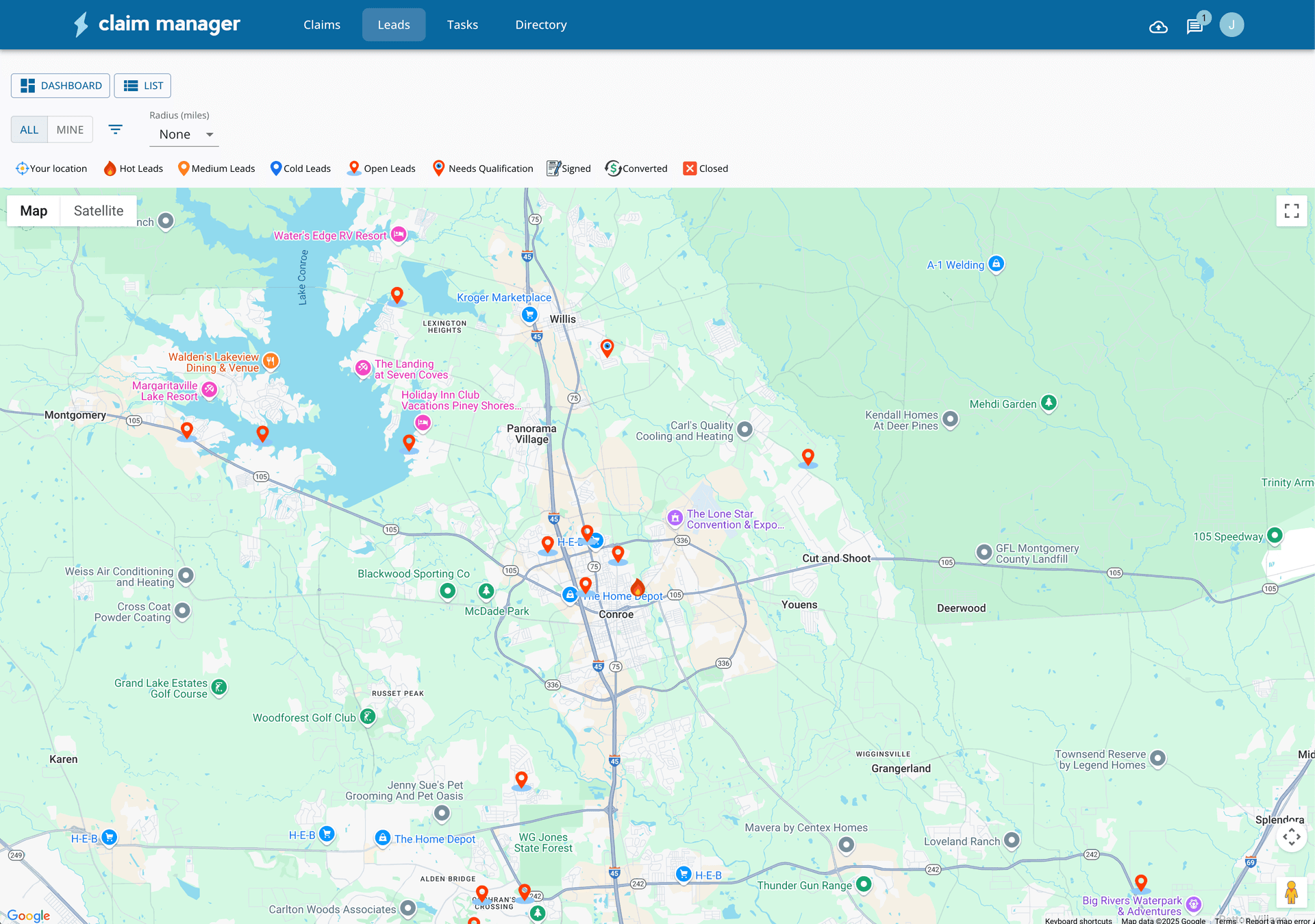Open the chat notifications icon

click(x=1194, y=26)
